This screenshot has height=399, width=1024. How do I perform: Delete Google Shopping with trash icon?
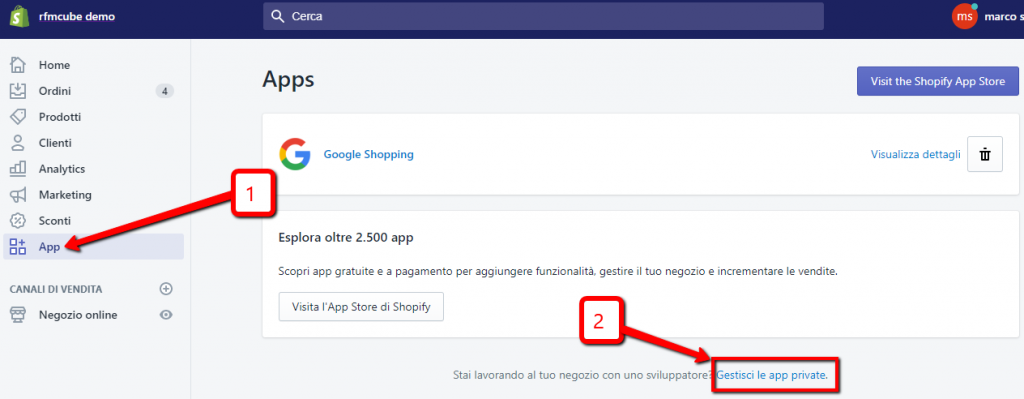click(985, 154)
